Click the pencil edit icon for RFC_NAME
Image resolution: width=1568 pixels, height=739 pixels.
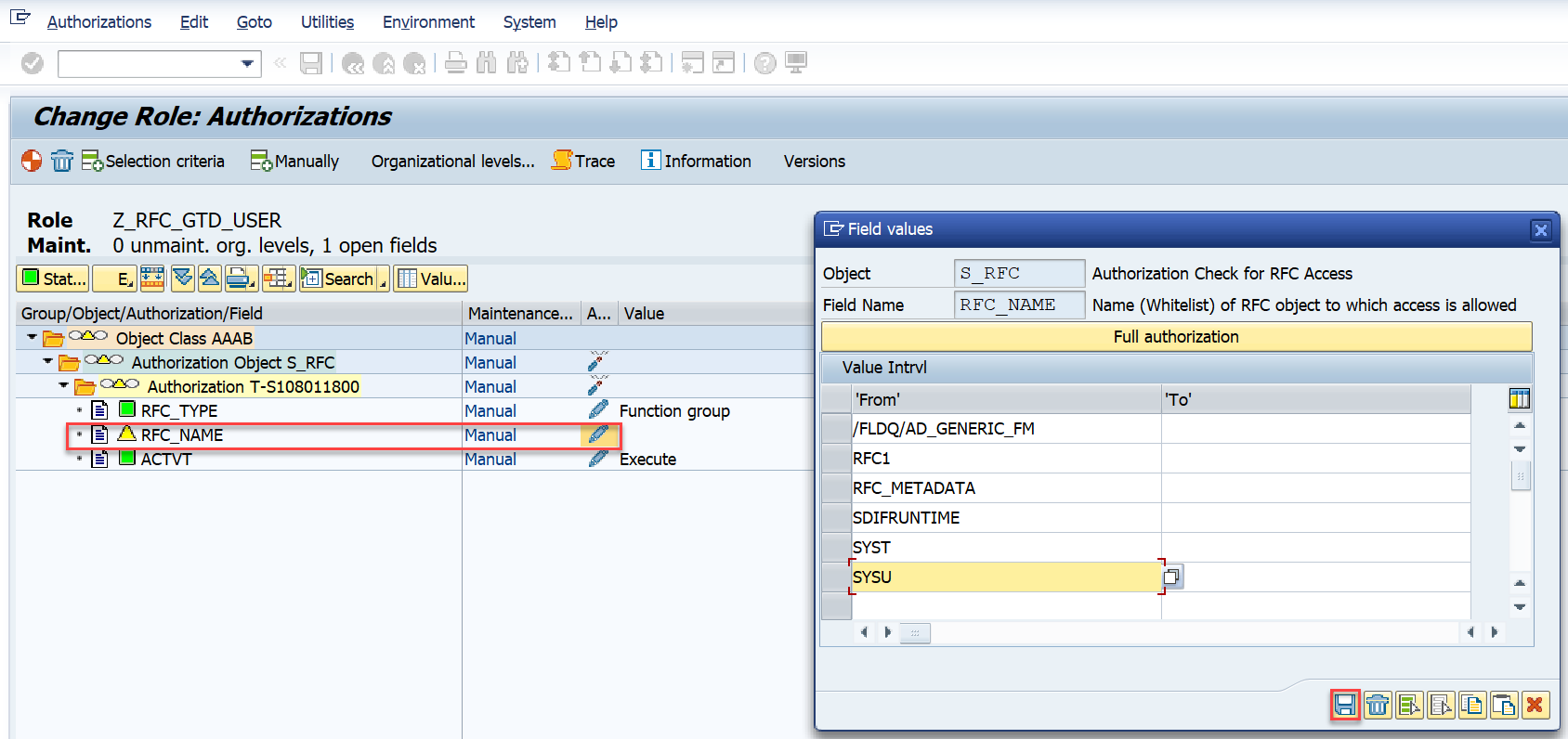(x=598, y=434)
